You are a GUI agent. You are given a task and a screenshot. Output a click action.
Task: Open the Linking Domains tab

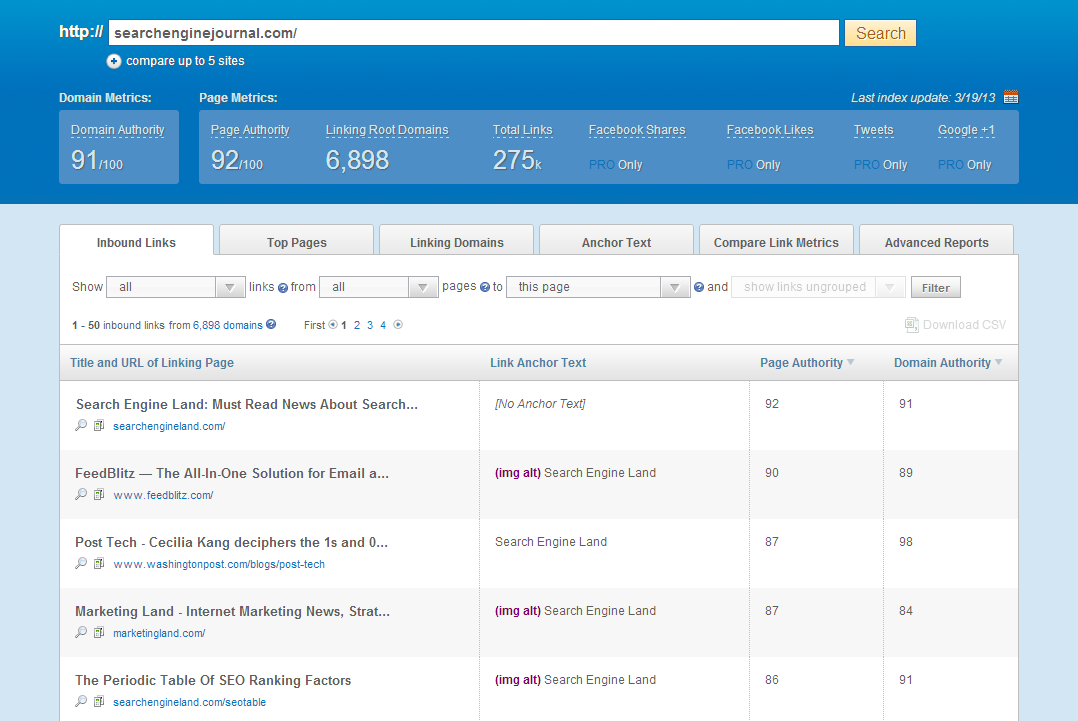pyautogui.click(x=456, y=241)
